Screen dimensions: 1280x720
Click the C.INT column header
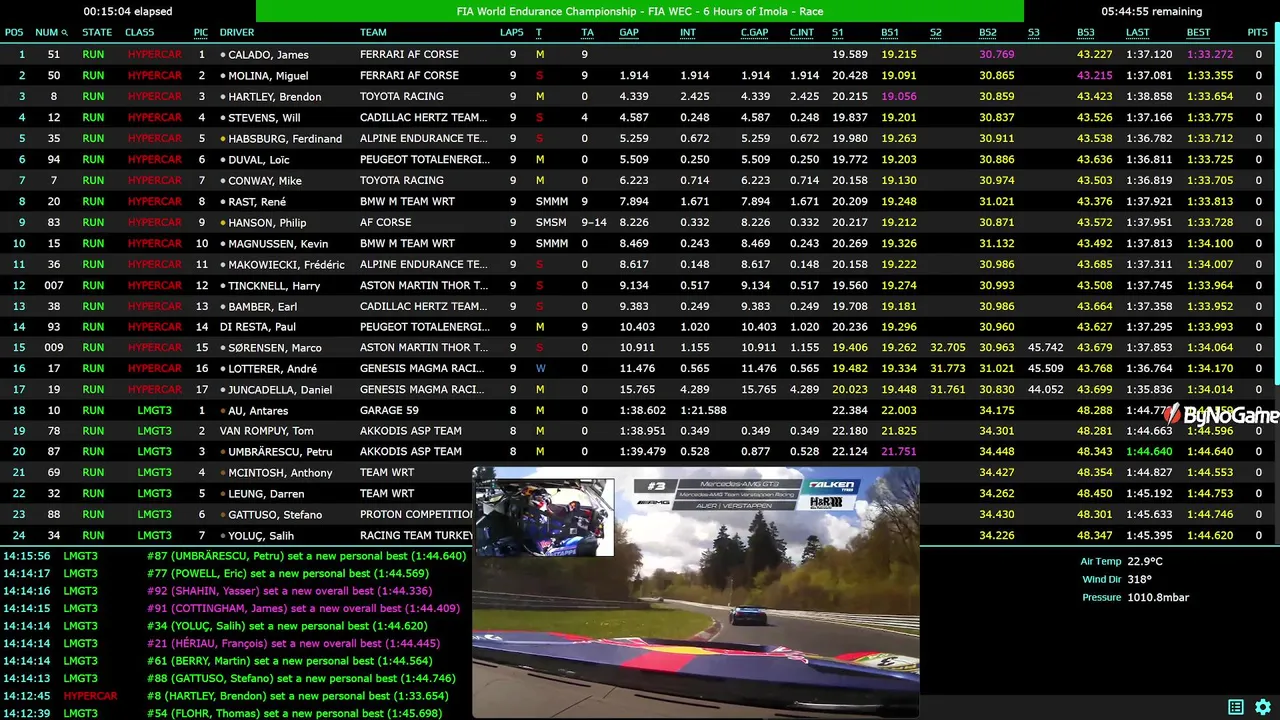tap(802, 33)
